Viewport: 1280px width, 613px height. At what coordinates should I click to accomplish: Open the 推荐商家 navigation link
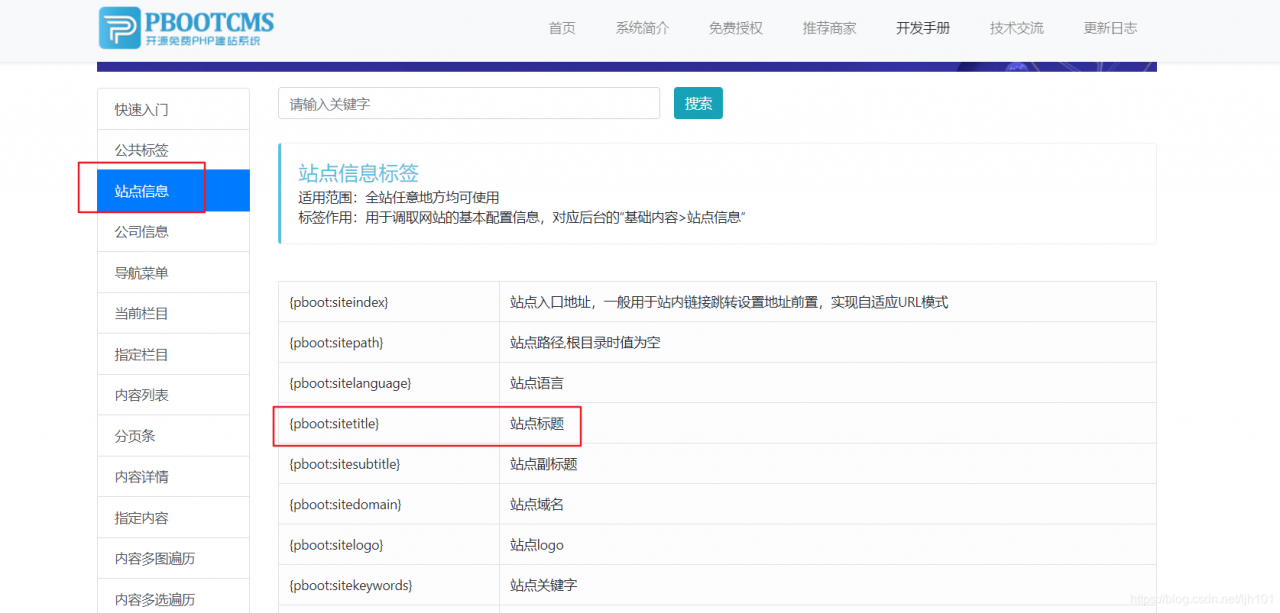coord(829,28)
